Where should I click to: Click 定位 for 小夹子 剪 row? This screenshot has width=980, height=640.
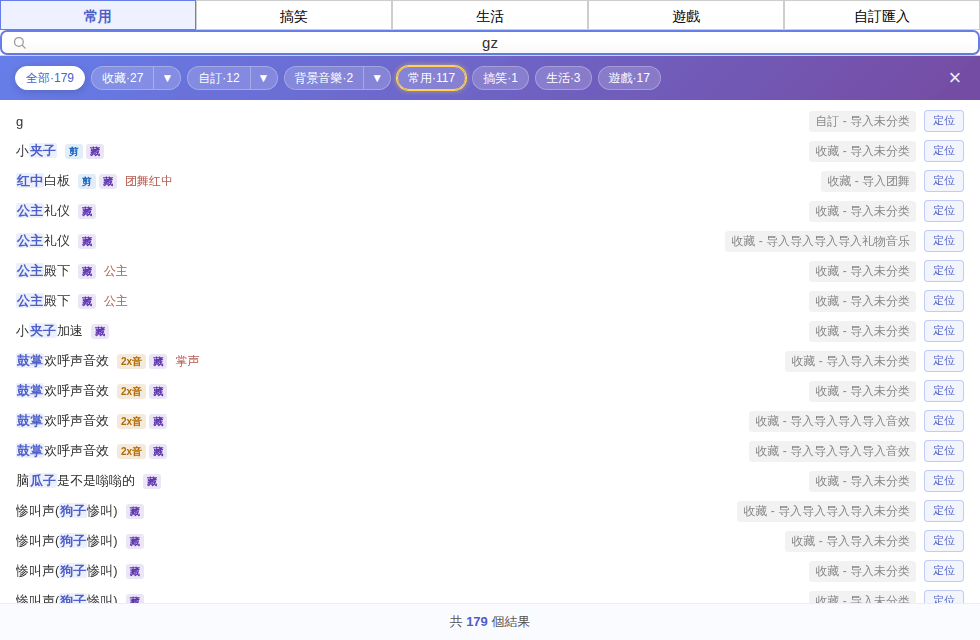click(944, 151)
